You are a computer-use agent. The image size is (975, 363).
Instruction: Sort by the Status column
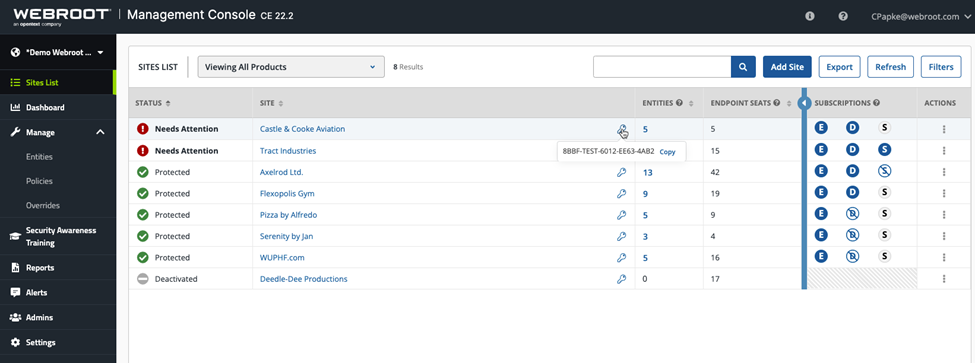(x=152, y=103)
